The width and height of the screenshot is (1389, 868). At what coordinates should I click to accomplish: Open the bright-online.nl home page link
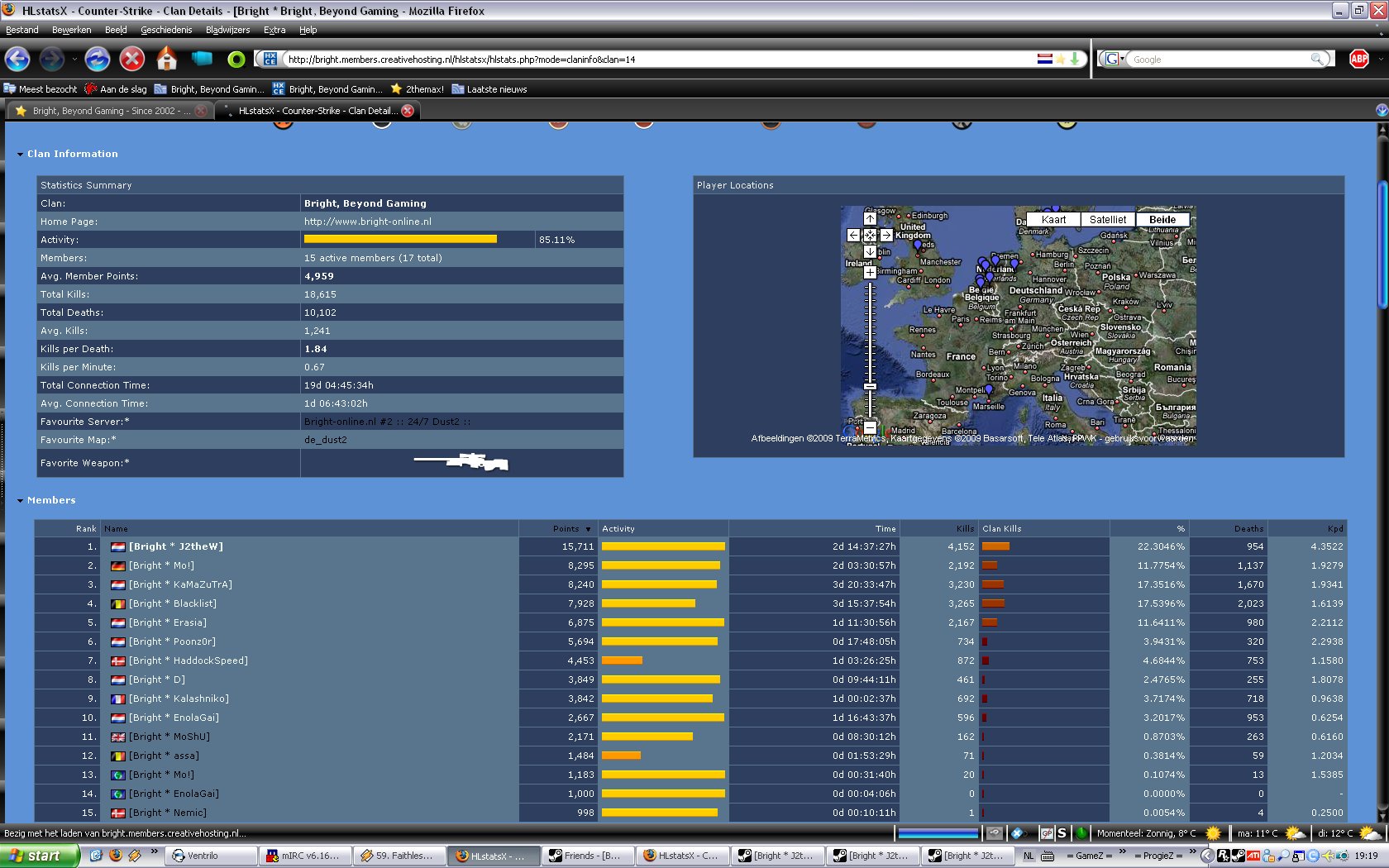[367, 222]
